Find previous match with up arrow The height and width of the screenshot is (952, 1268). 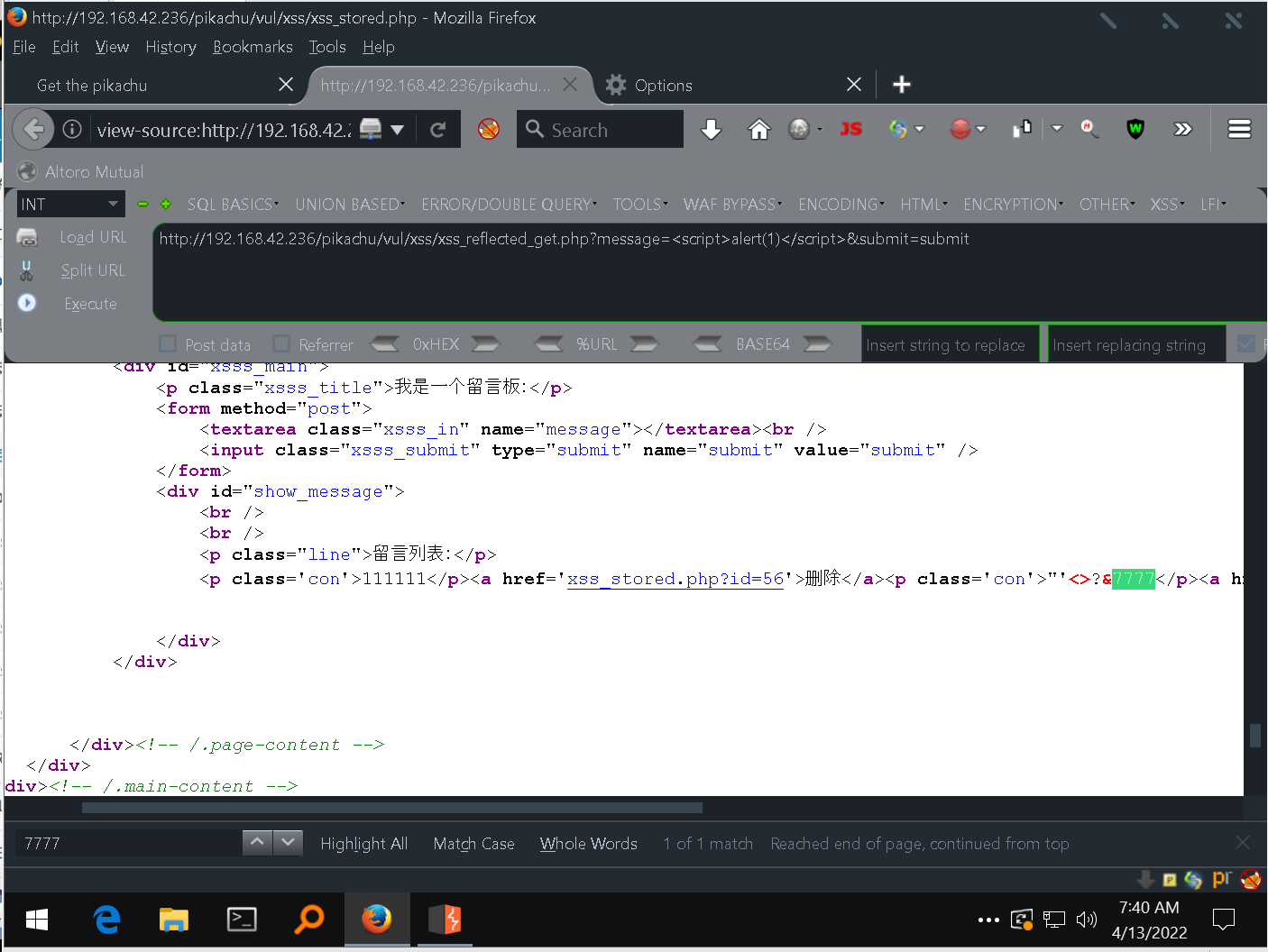pos(257,842)
